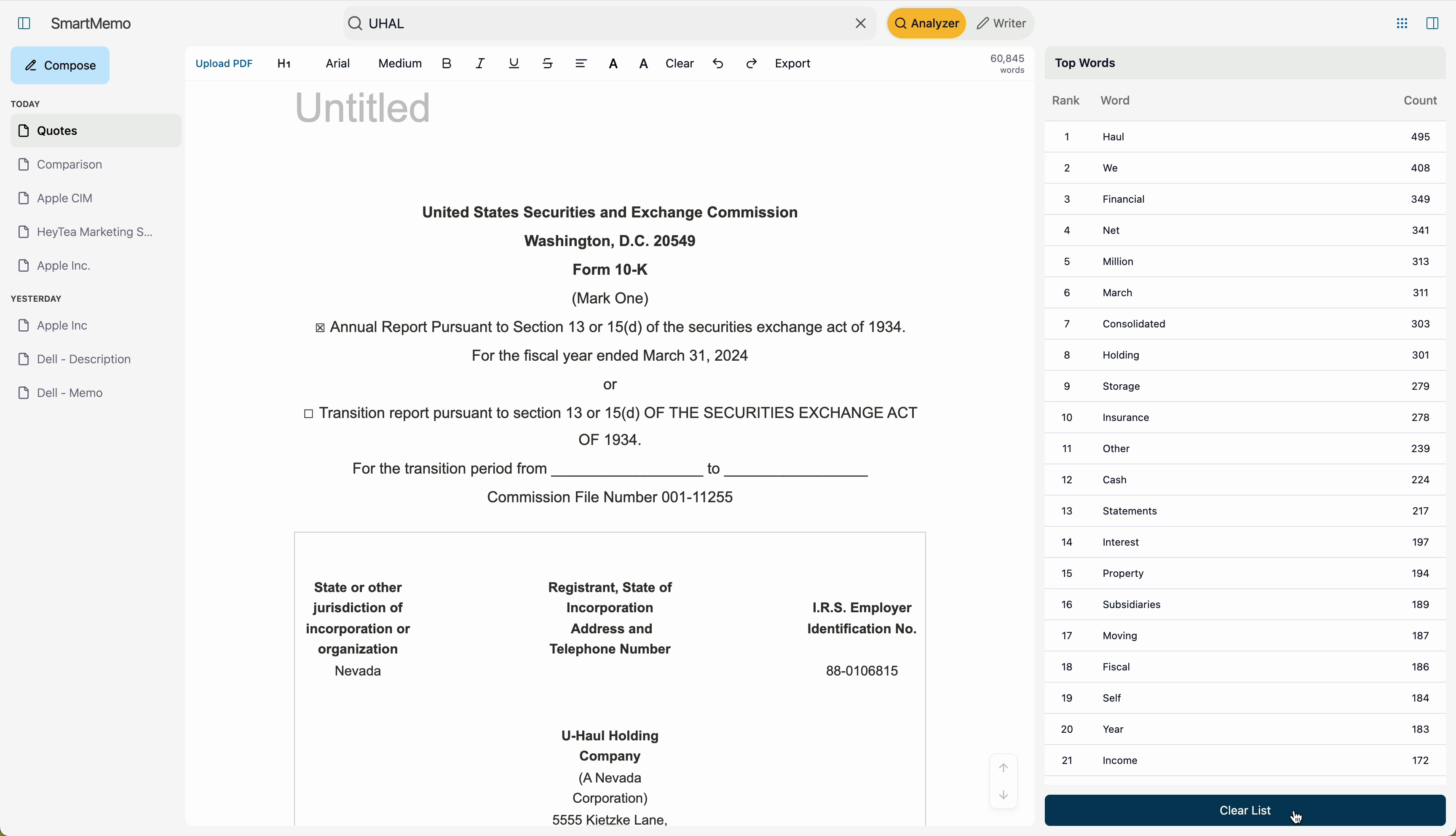The height and width of the screenshot is (836, 1456).
Task: Select the word Financial in Top Words
Action: (x=1124, y=199)
